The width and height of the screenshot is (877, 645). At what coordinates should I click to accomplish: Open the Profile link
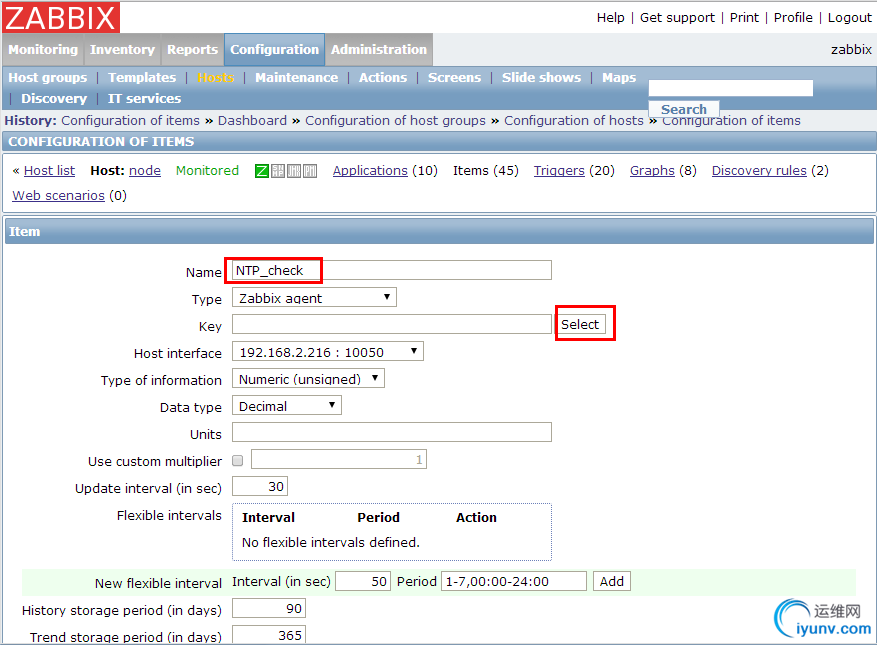[793, 18]
